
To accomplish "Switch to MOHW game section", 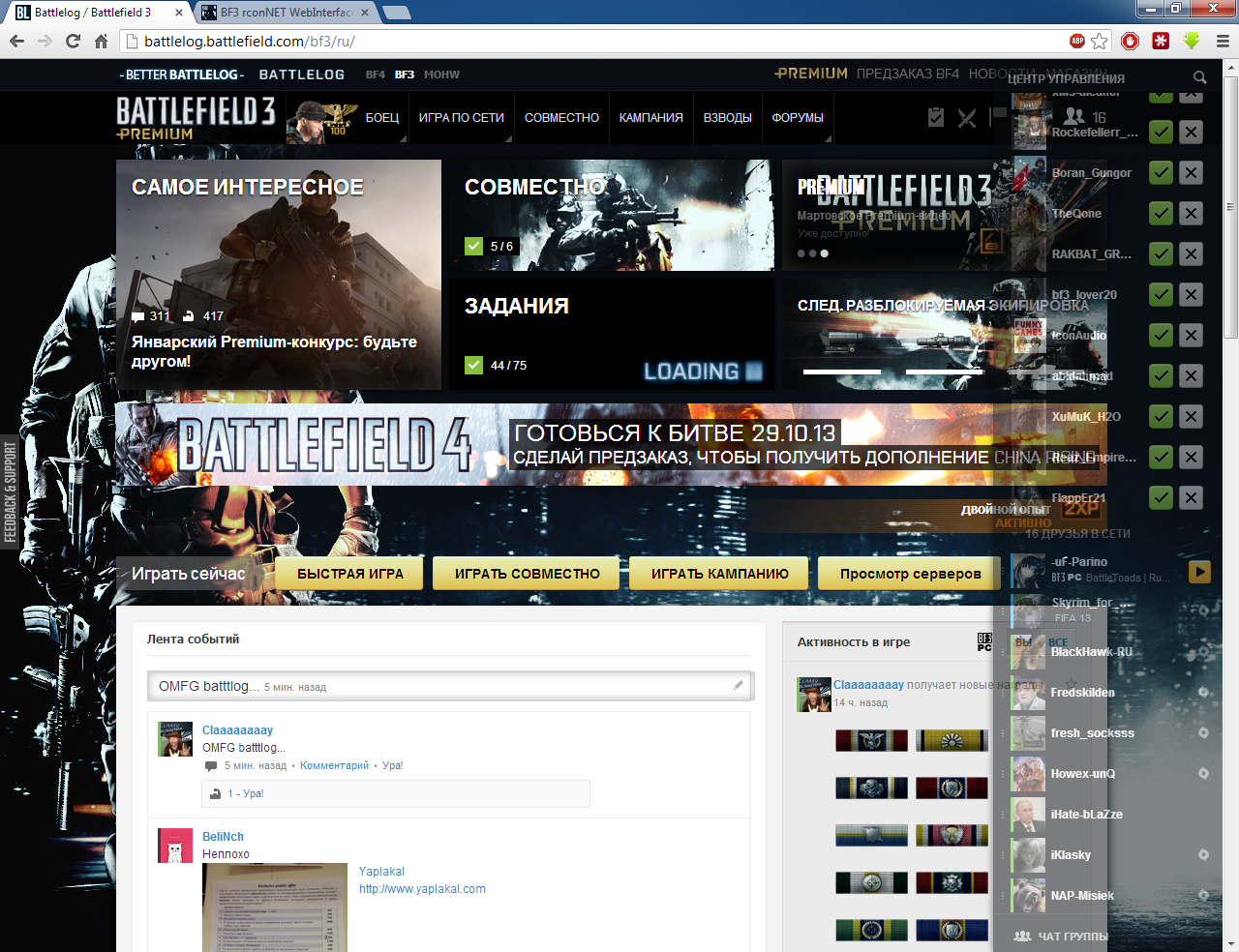I will (441, 74).
